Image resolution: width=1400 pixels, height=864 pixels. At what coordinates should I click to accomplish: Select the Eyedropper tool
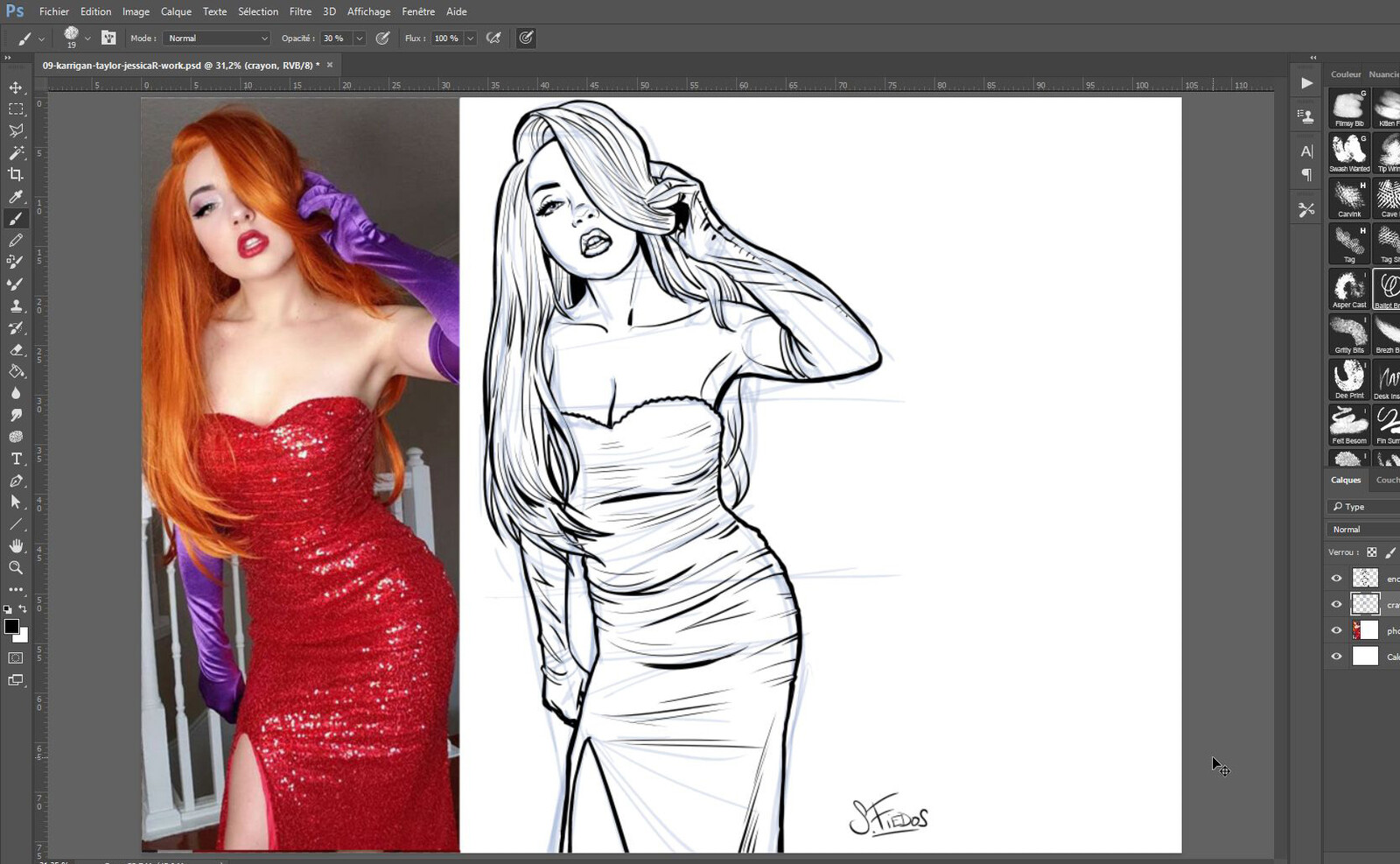coord(16,197)
